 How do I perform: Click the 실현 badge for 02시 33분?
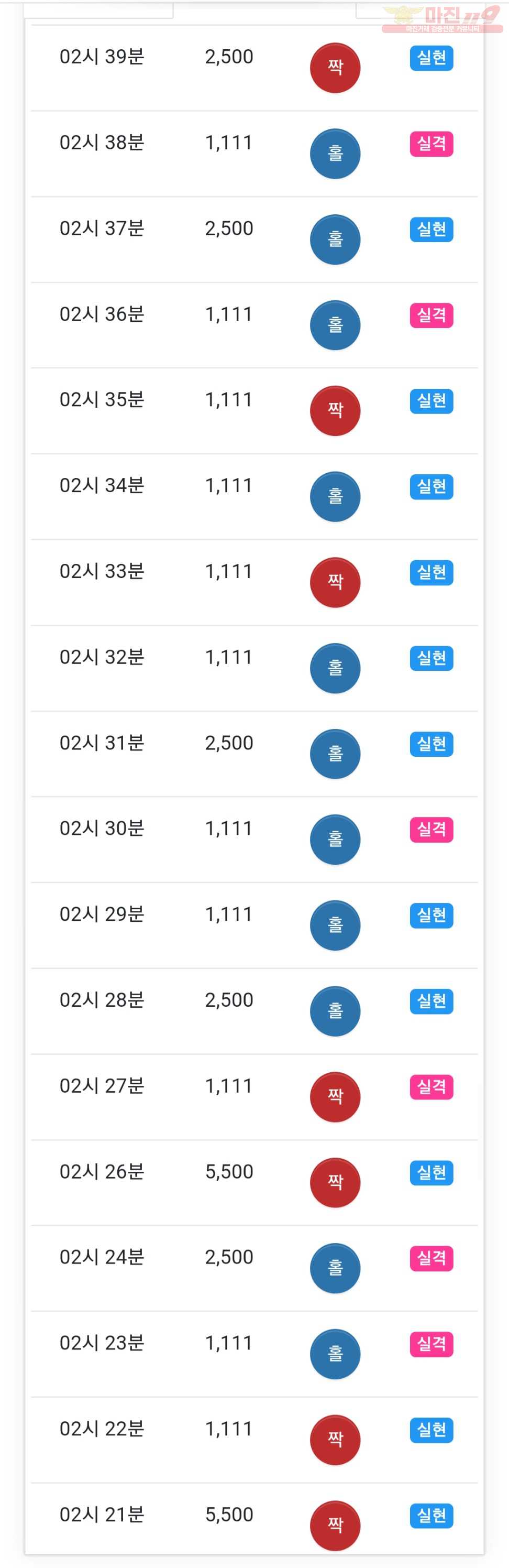431,572
